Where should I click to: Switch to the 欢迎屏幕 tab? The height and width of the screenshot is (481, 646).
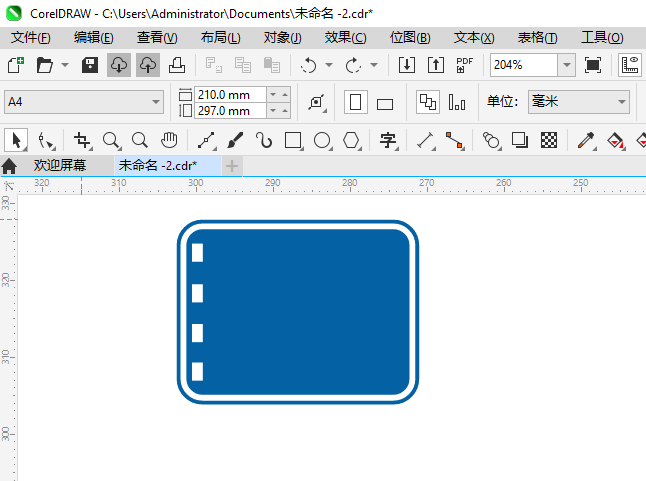60,166
